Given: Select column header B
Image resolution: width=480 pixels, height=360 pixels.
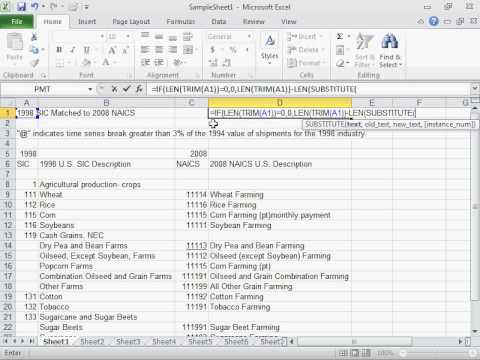Looking at the screenshot, I should coord(107,102).
